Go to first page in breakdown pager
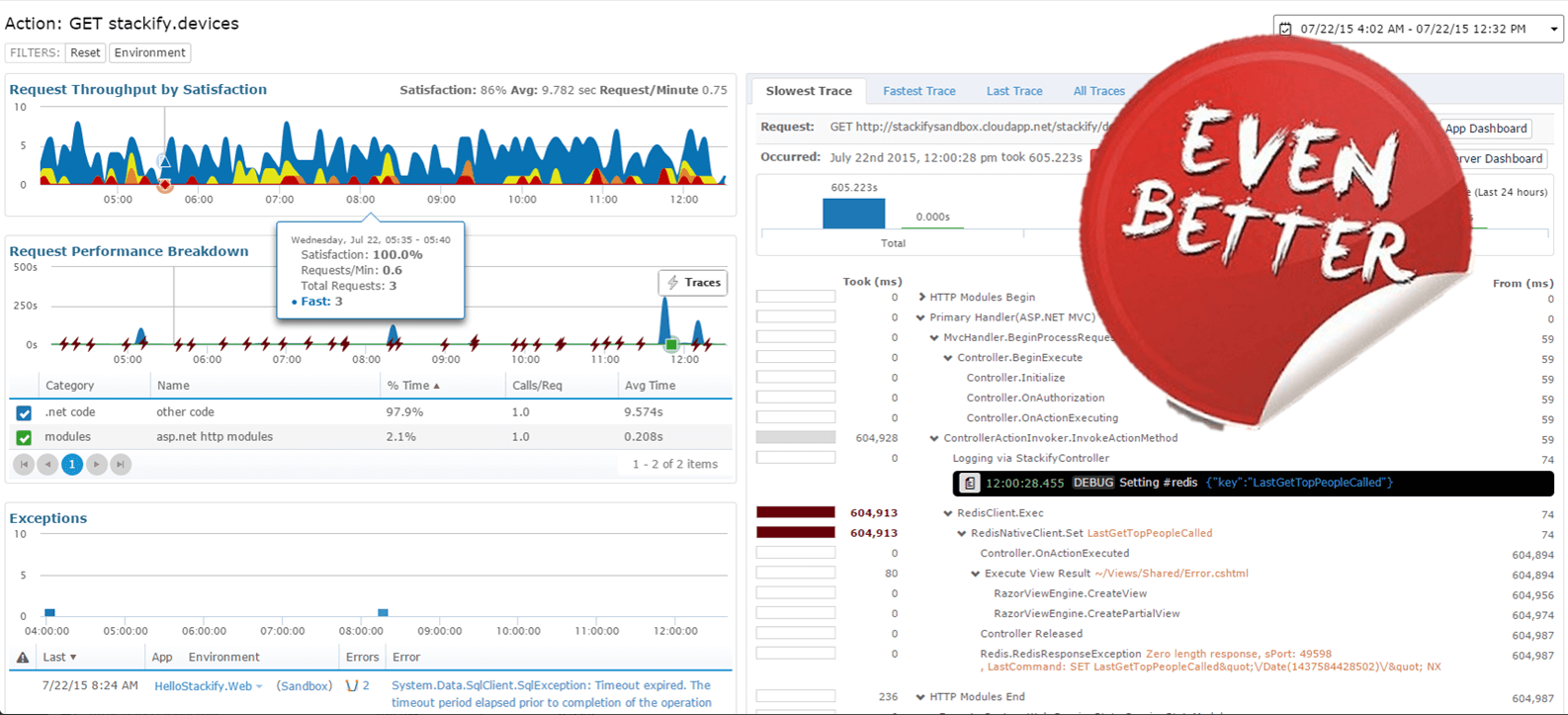The width and height of the screenshot is (1568, 715). [24, 464]
